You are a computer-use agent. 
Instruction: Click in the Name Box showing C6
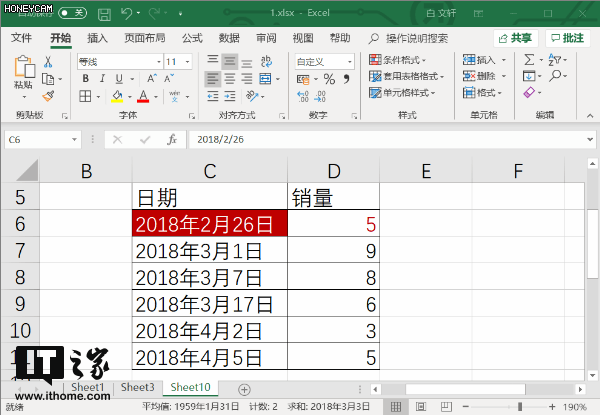tap(42, 140)
